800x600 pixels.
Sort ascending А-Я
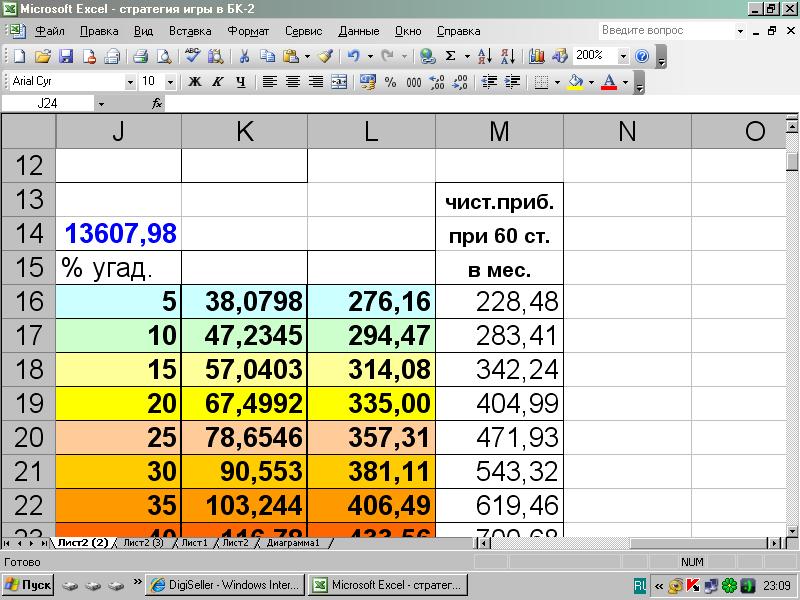pyautogui.click(x=485, y=56)
